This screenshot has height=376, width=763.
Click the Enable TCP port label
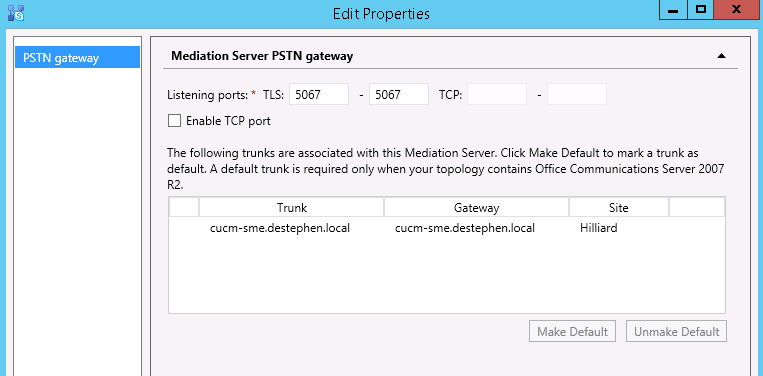pos(228,121)
